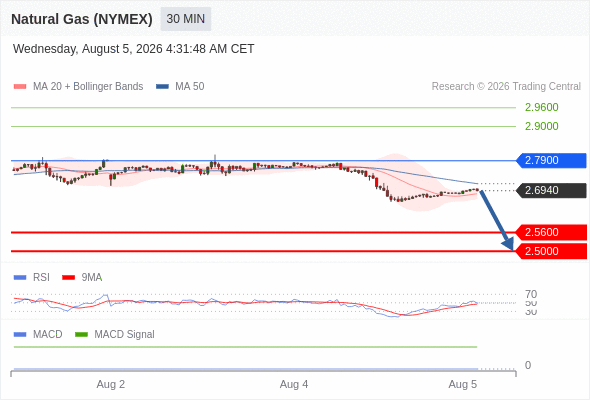Click the MACD Signal legend label
Viewport: 590px width, 400px height.
[125, 335]
